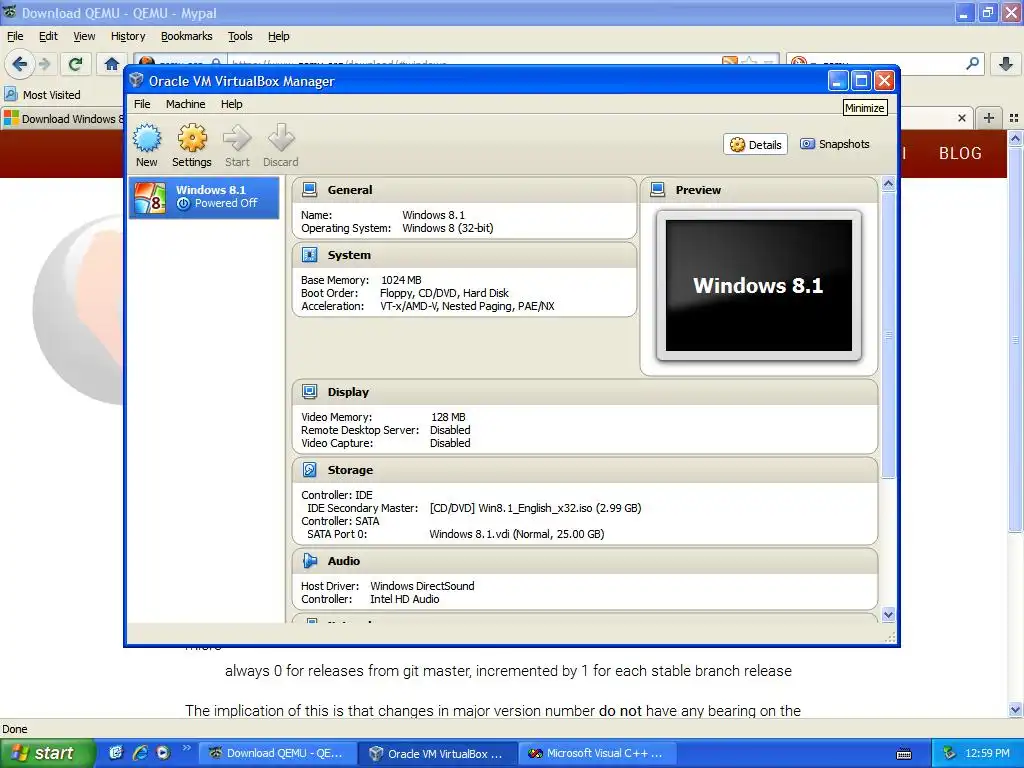Click the search magnifier in Mypal search box
The image size is (1024, 768).
tap(972, 63)
